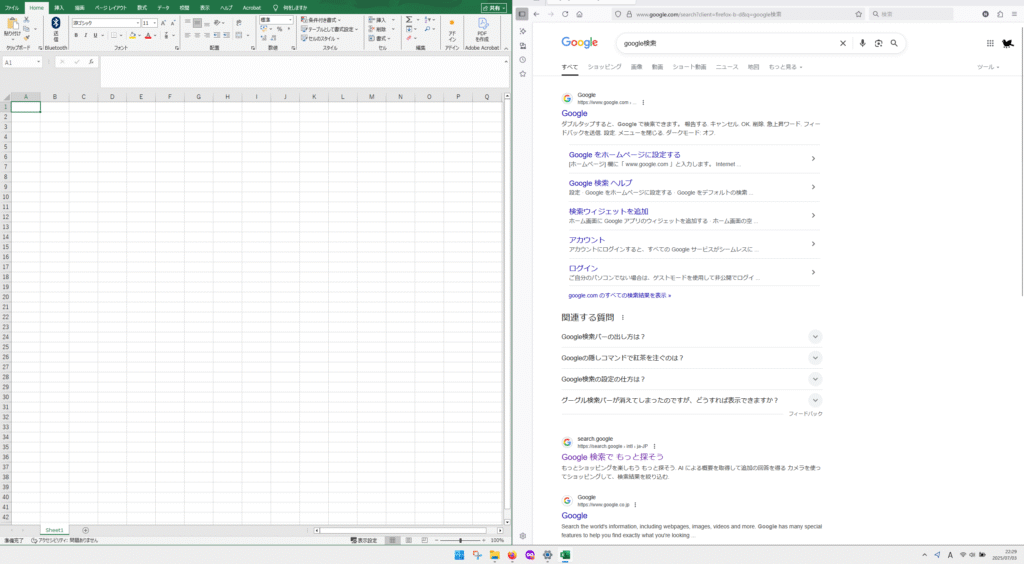Open 'Google 検索で もっと探そう' result
This screenshot has width=1024, height=564.
pyautogui.click(x=612, y=457)
